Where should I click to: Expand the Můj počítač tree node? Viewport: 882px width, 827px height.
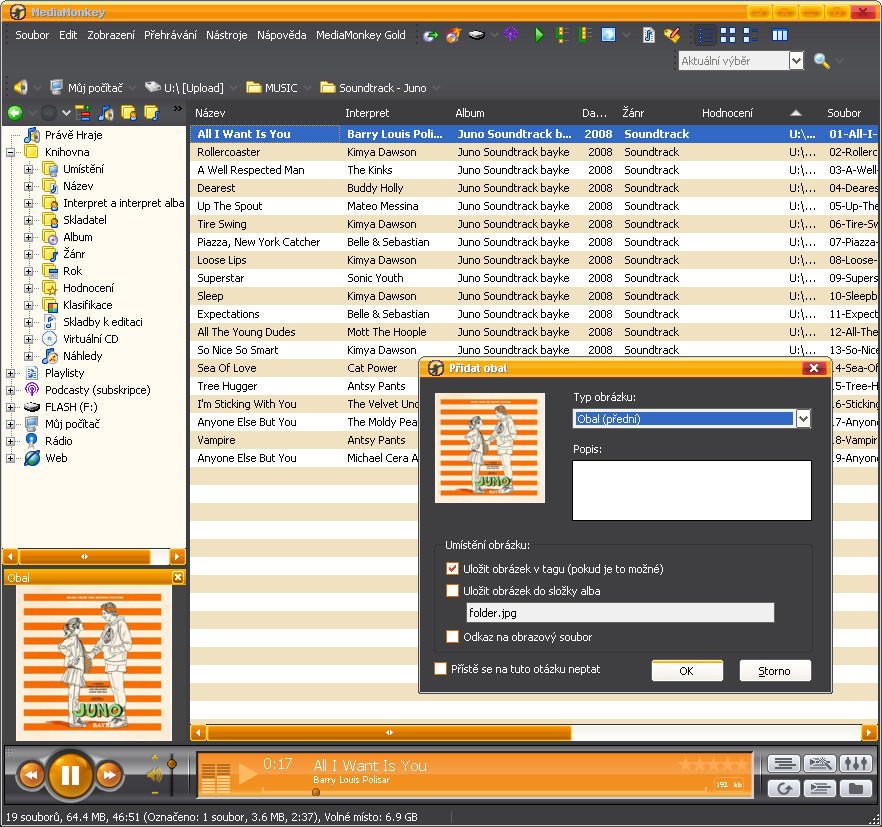click(x=10, y=424)
